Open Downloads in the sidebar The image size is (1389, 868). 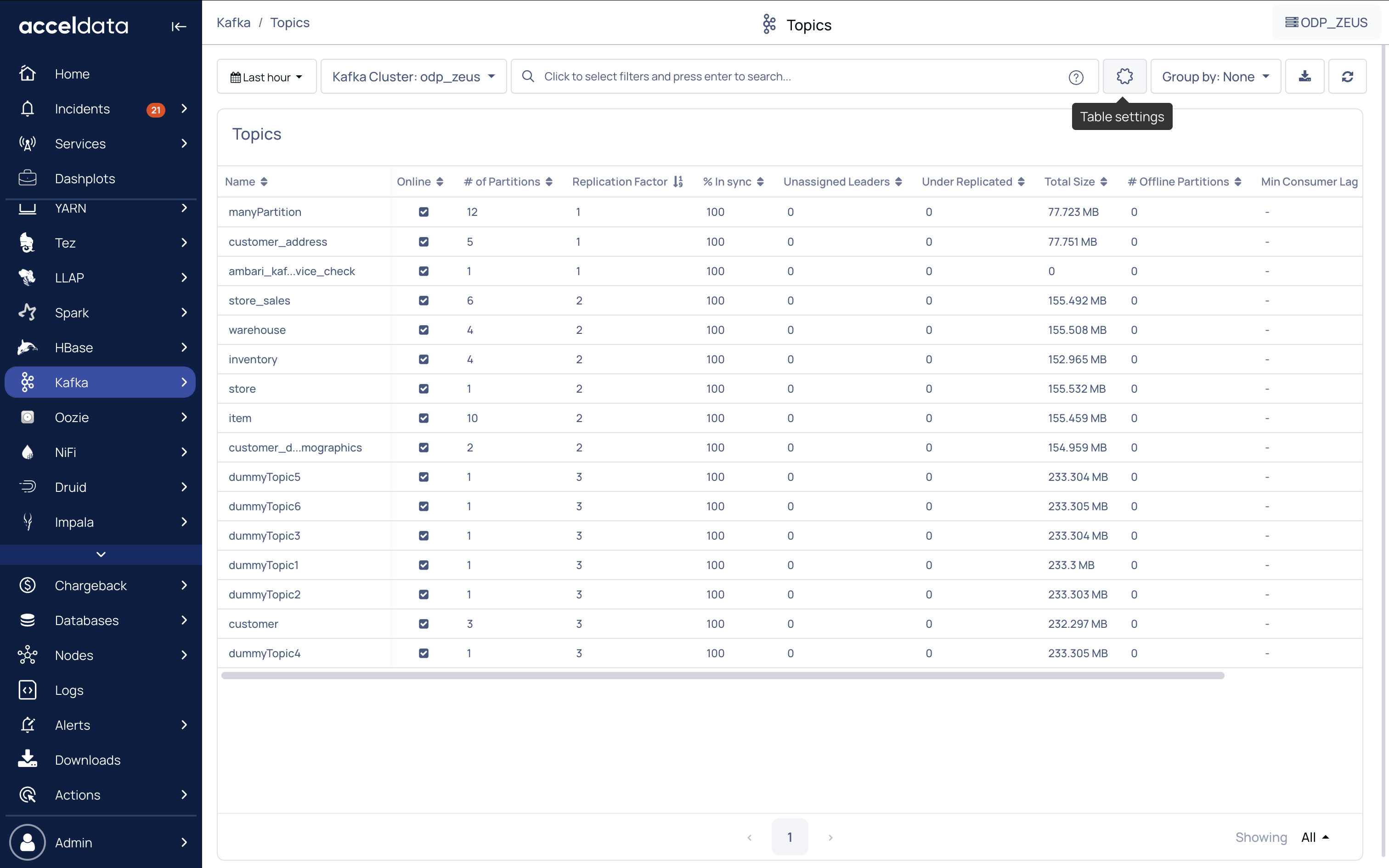(87, 760)
